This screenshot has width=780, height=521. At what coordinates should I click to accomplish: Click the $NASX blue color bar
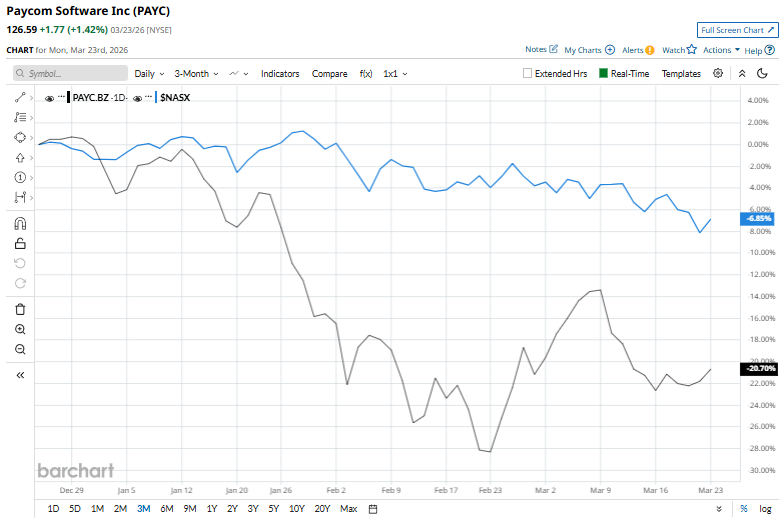(156, 98)
